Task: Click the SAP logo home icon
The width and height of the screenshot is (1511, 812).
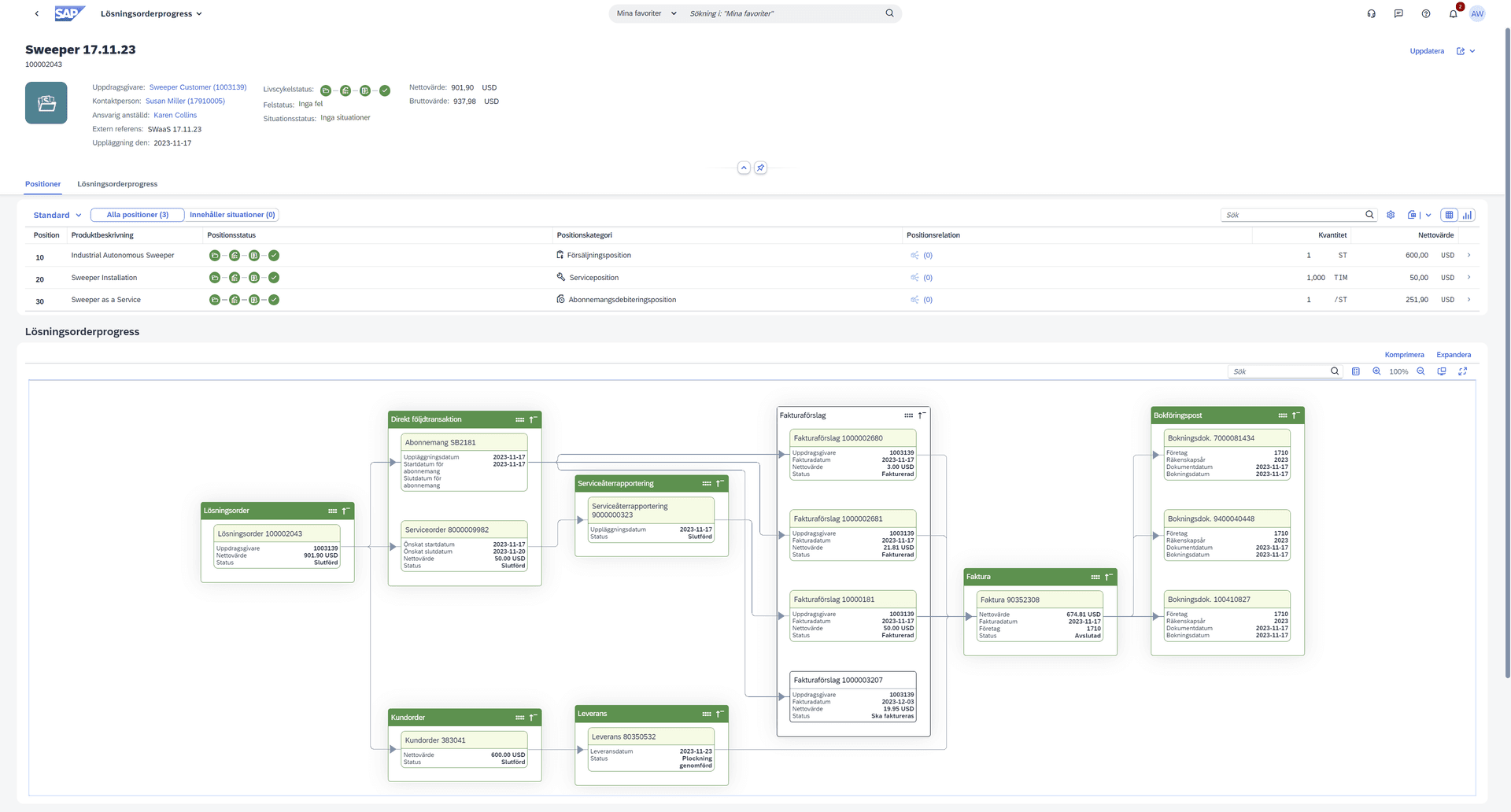Action: 69,13
